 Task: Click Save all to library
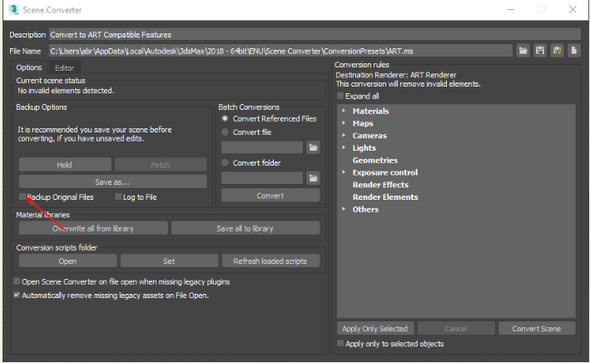pyautogui.click(x=245, y=228)
